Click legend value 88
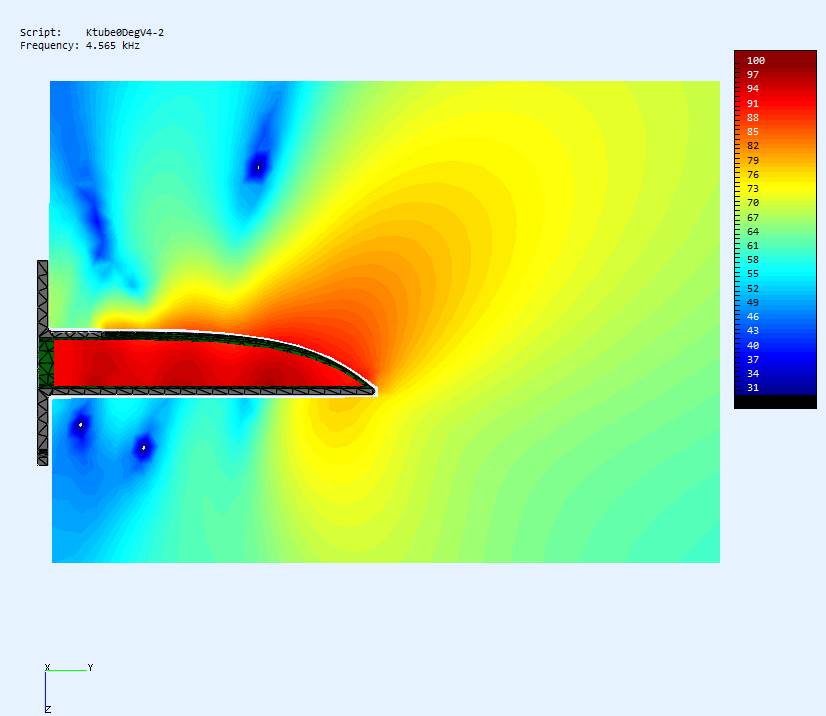The image size is (826, 716). pyautogui.click(x=753, y=118)
